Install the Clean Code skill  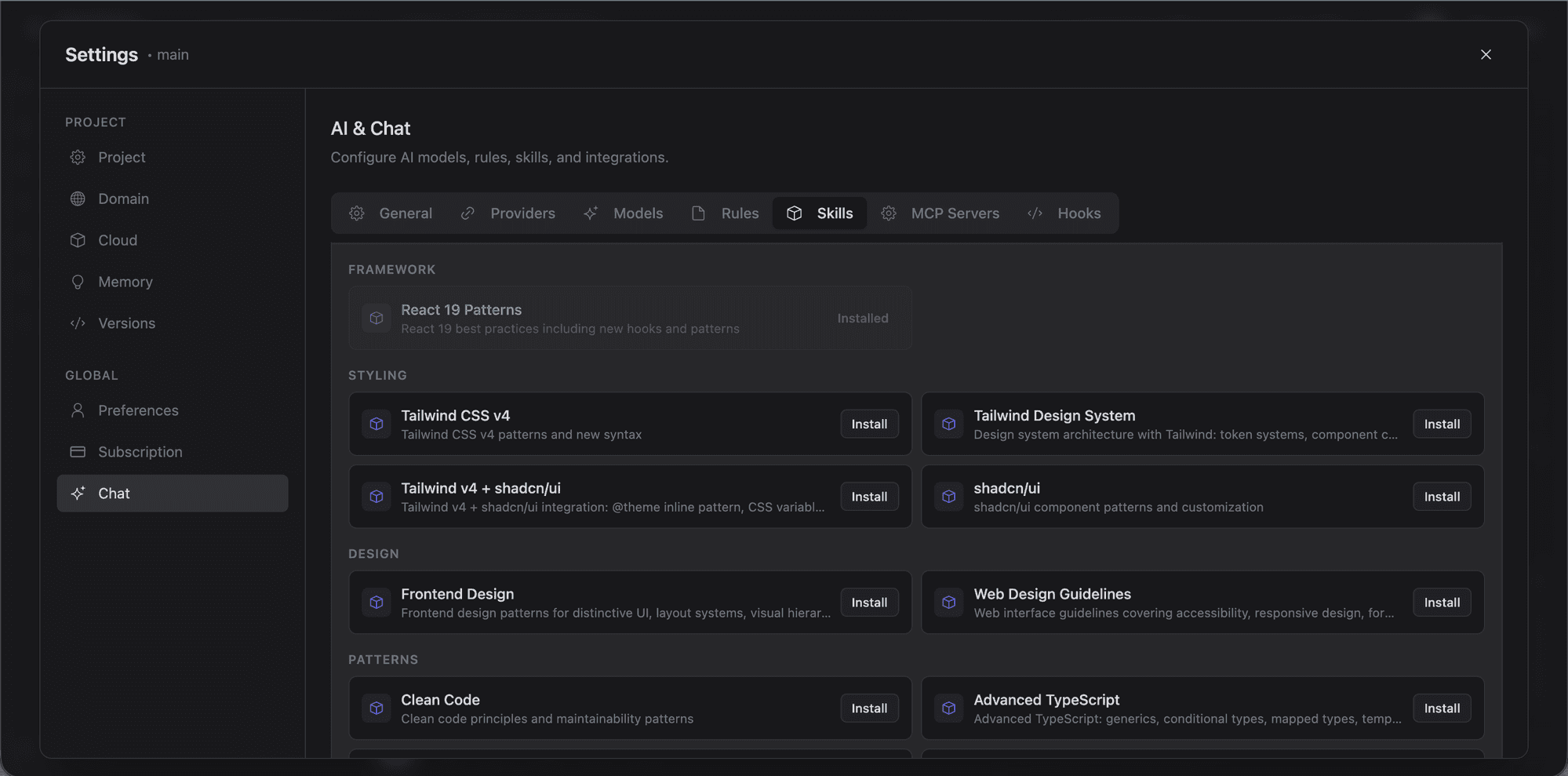pos(869,708)
